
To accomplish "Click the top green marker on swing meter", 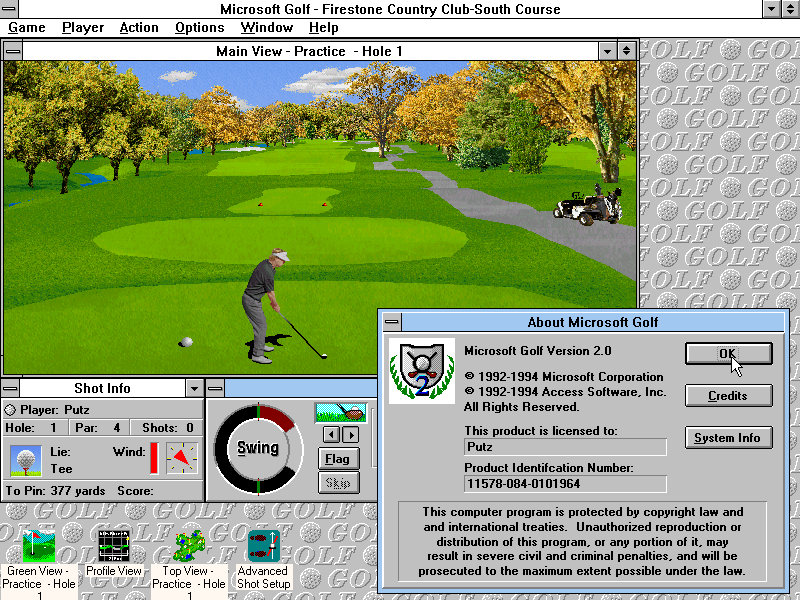I will [x=258, y=412].
